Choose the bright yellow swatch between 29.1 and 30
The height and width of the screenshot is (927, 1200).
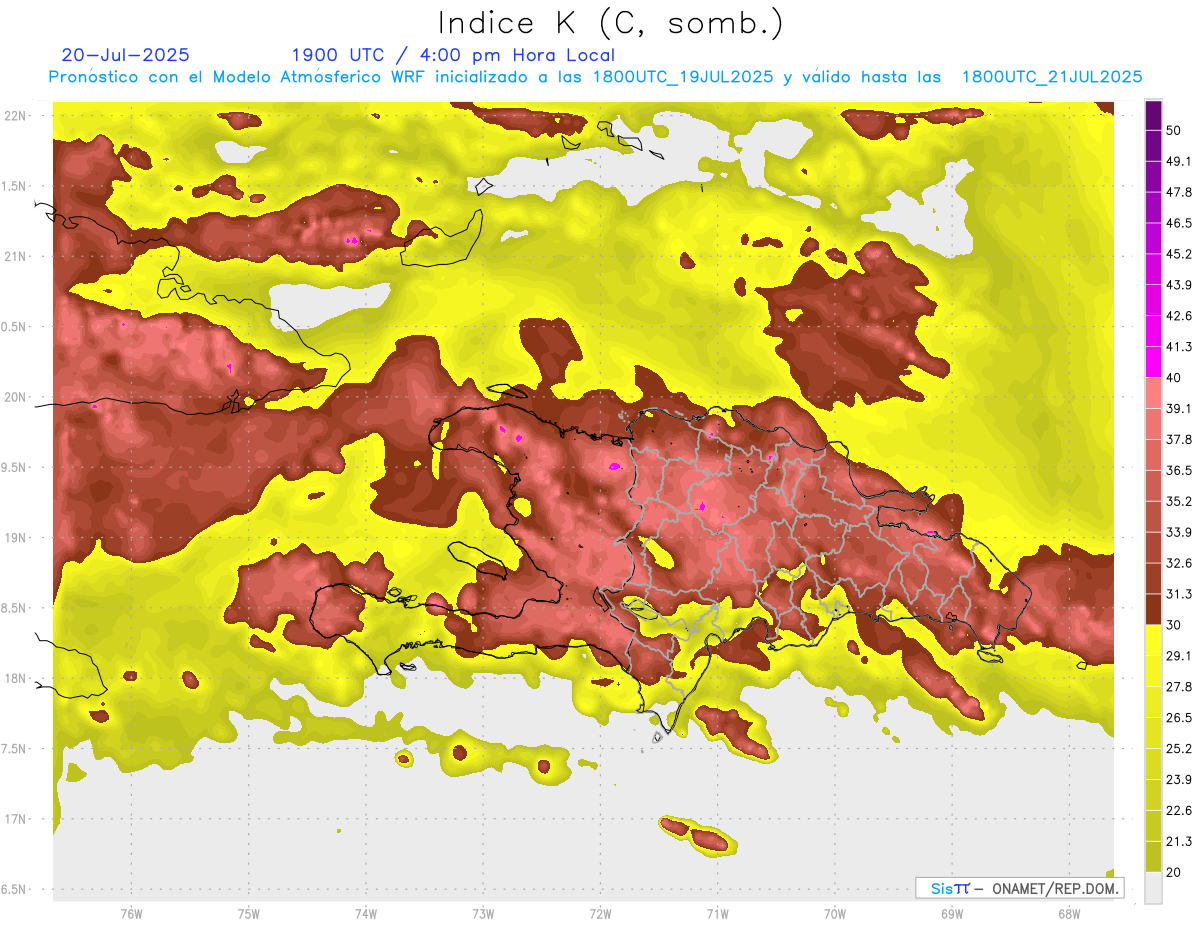1153,640
